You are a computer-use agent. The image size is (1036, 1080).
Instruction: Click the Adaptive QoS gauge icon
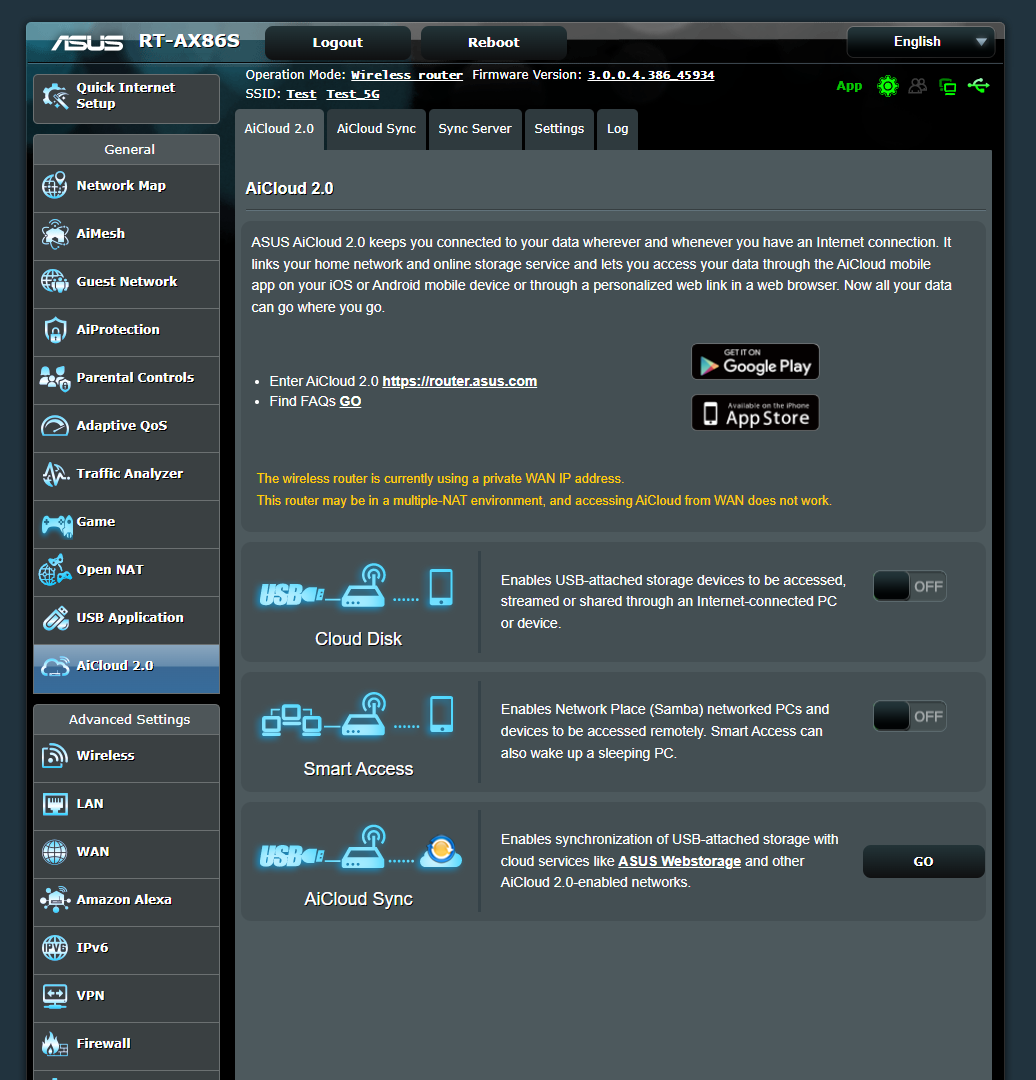pyautogui.click(x=54, y=426)
